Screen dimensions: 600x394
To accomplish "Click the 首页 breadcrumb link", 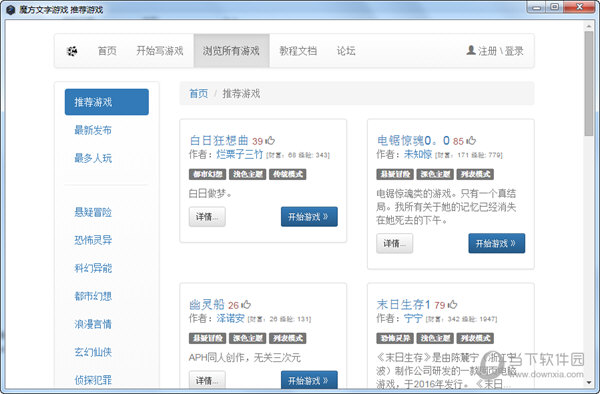I will tap(199, 93).
